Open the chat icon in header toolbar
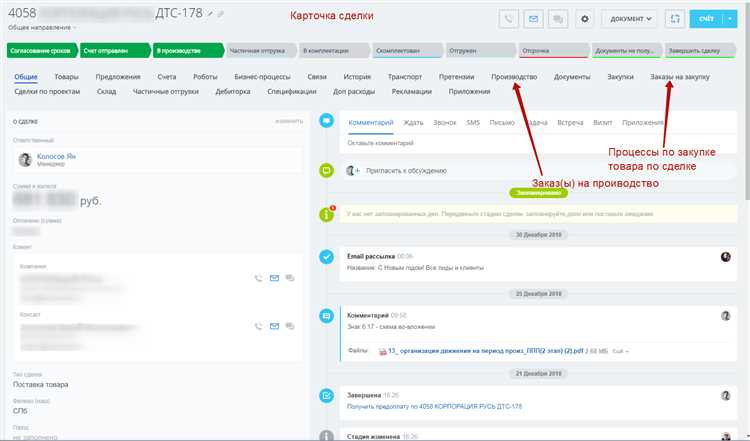Screen dimensions: 750x441 (x=558, y=19)
